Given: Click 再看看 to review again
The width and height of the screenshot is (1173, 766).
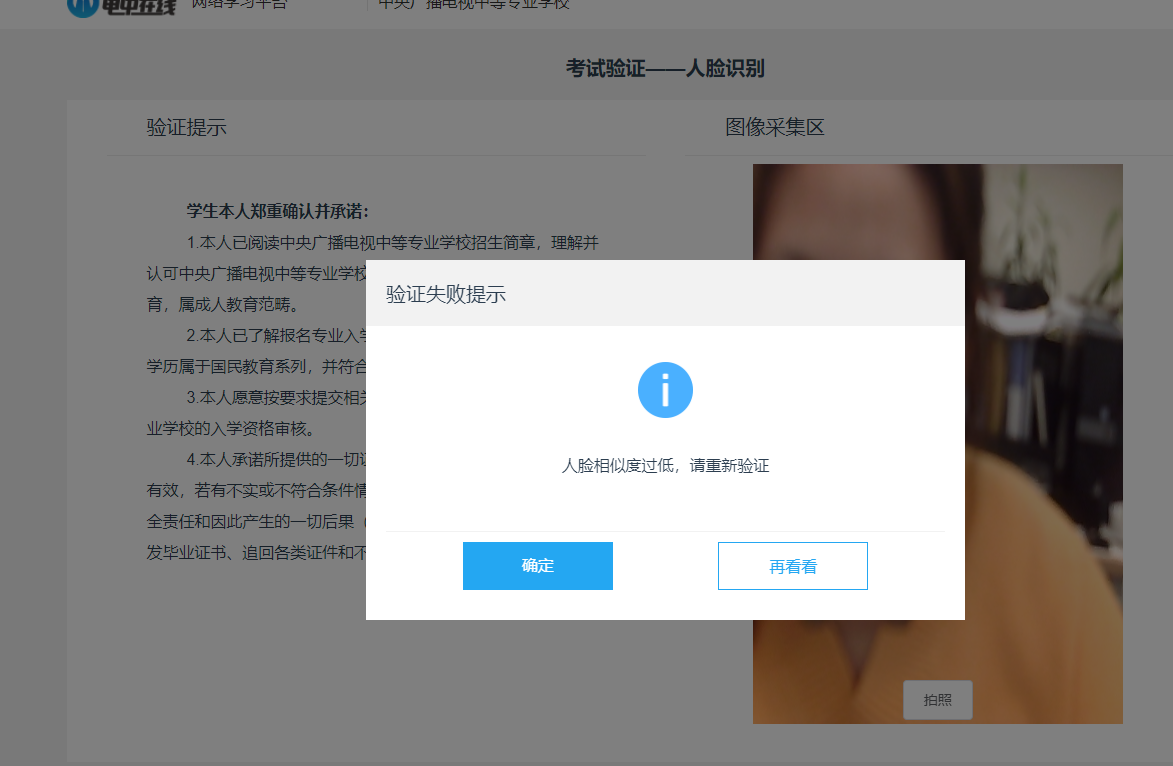Looking at the screenshot, I should point(792,565).
